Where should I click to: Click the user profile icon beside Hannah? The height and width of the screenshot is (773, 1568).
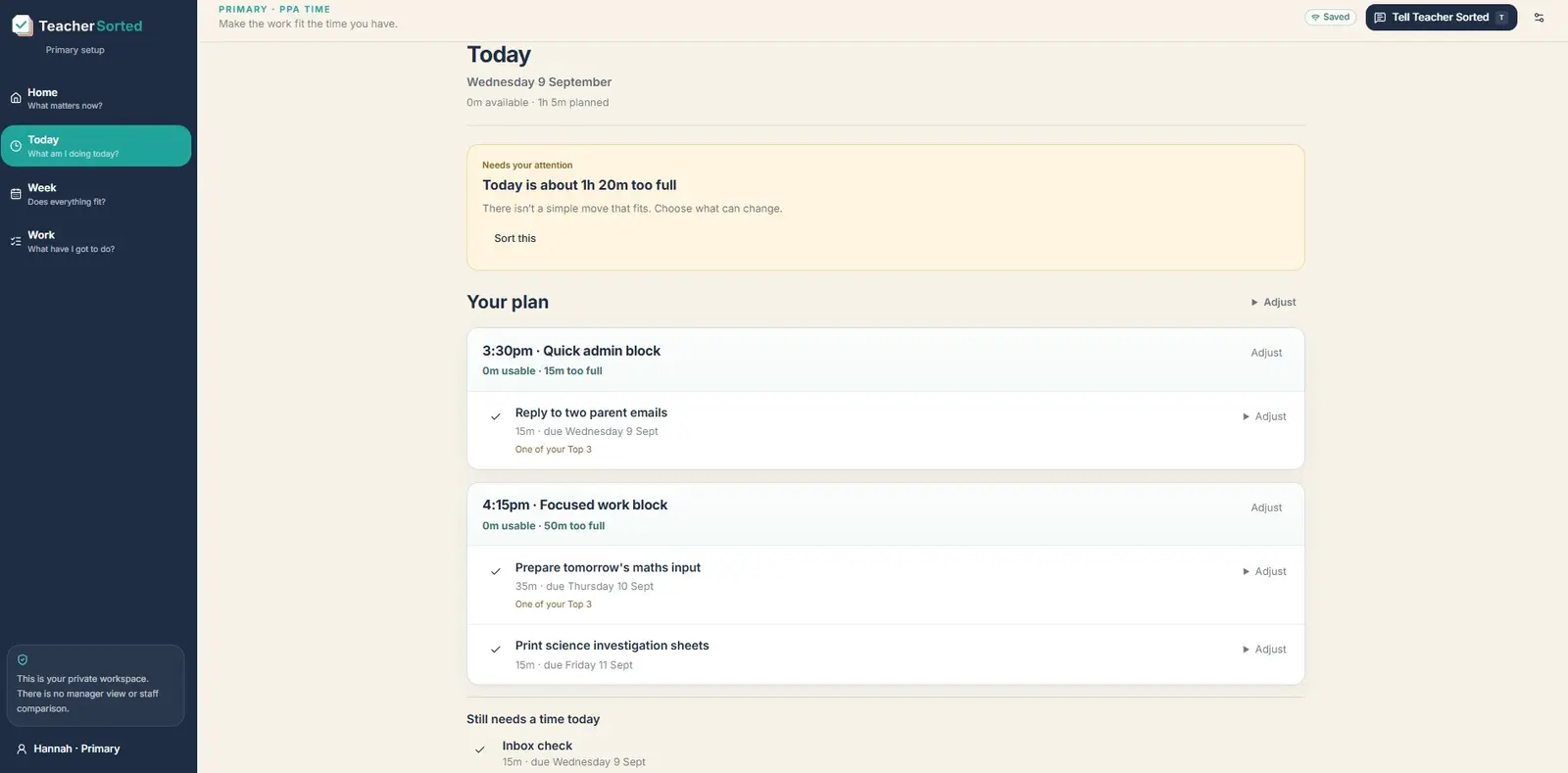pyautogui.click(x=22, y=749)
